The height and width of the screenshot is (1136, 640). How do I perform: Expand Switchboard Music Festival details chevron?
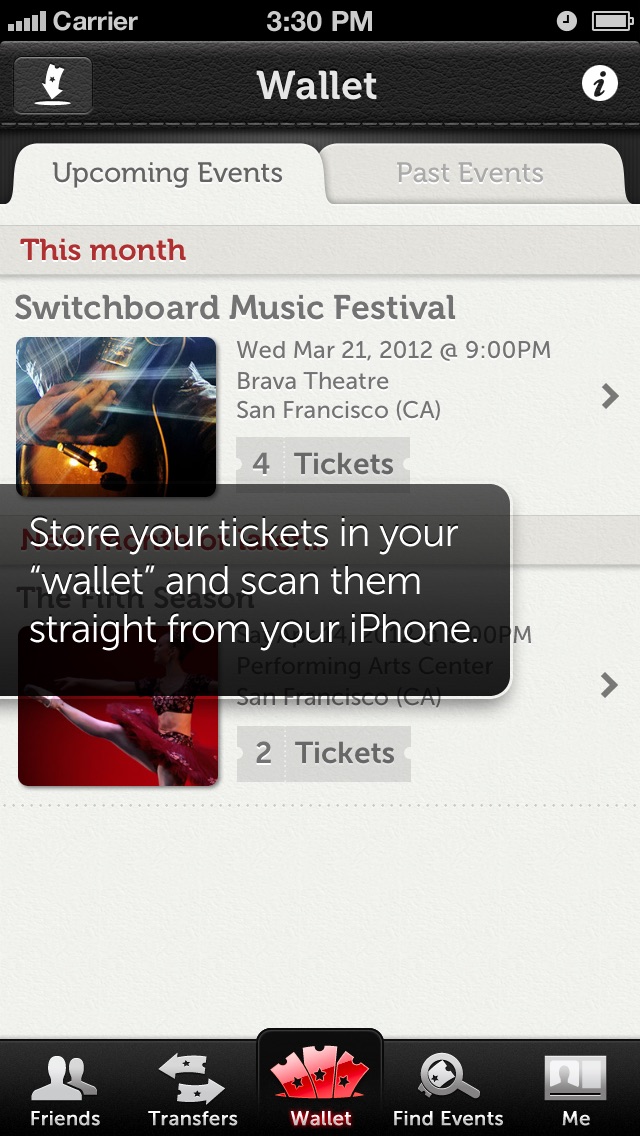click(610, 396)
